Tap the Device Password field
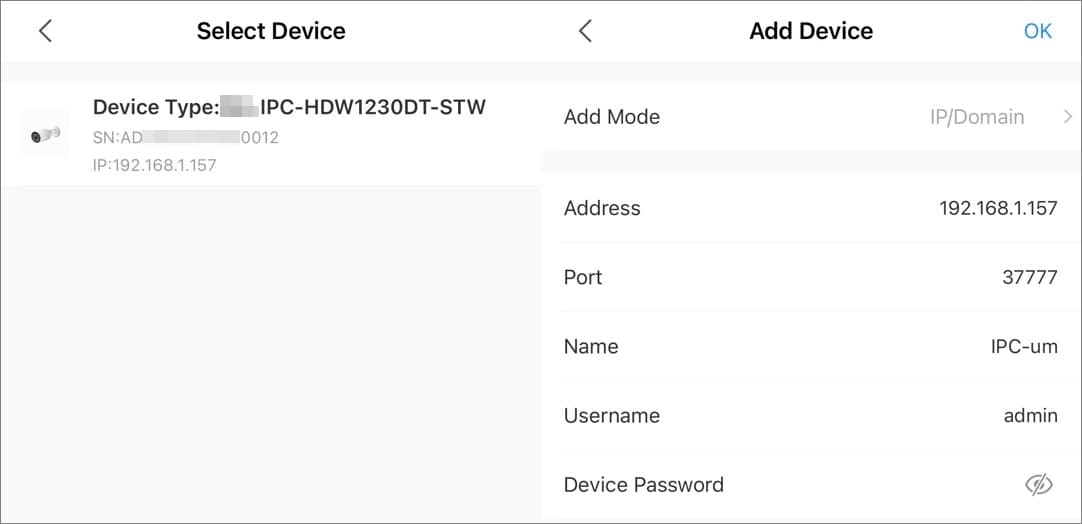 (812, 485)
